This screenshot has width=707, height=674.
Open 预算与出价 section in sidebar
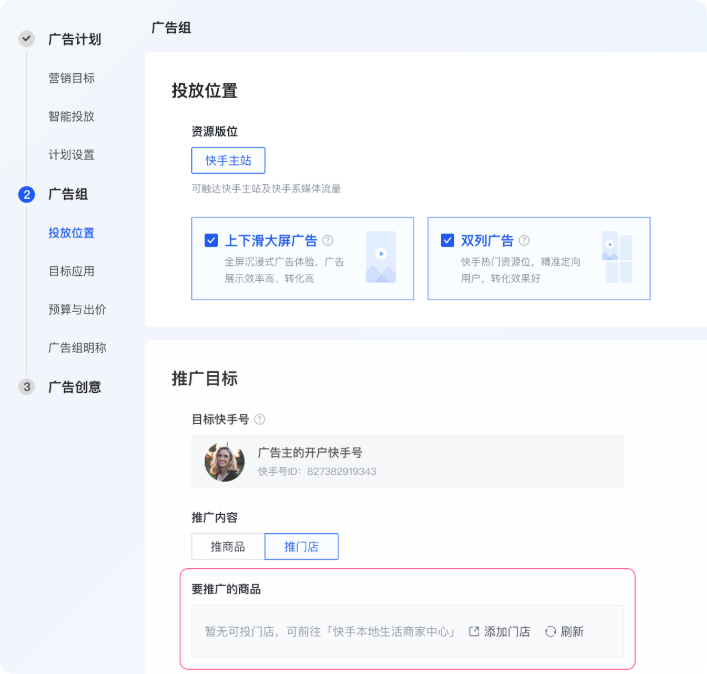tap(77, 309)
